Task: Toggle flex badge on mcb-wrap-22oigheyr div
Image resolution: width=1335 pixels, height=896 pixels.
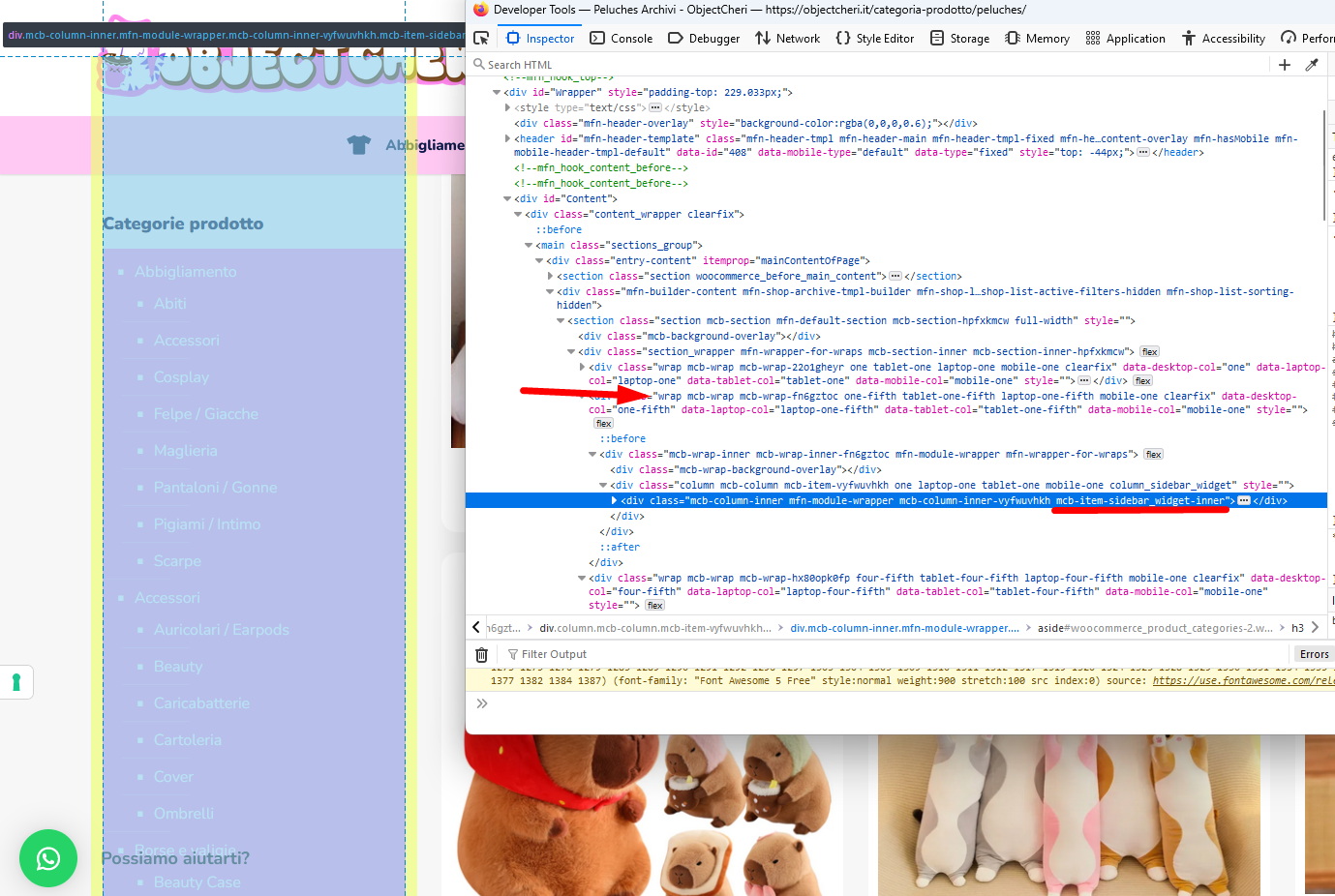Action: pos(1143,381)
